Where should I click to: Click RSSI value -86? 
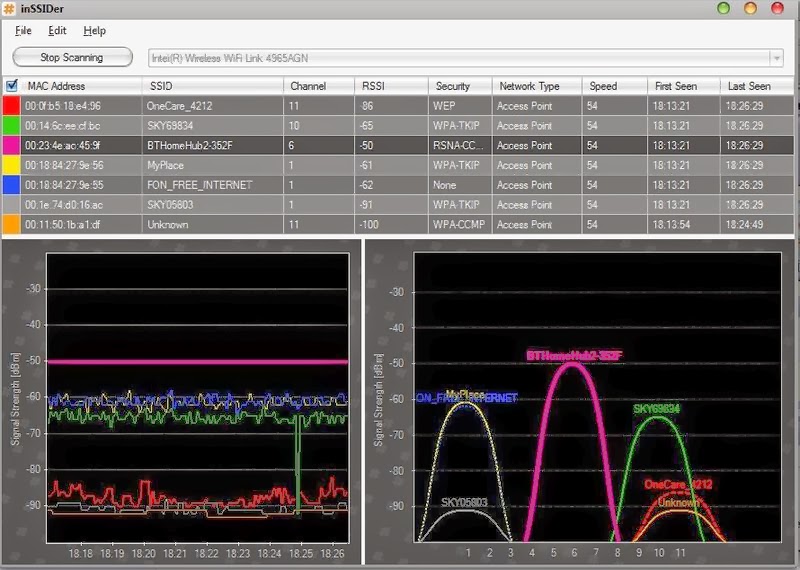pyautogui.click(x=366, y=106)
